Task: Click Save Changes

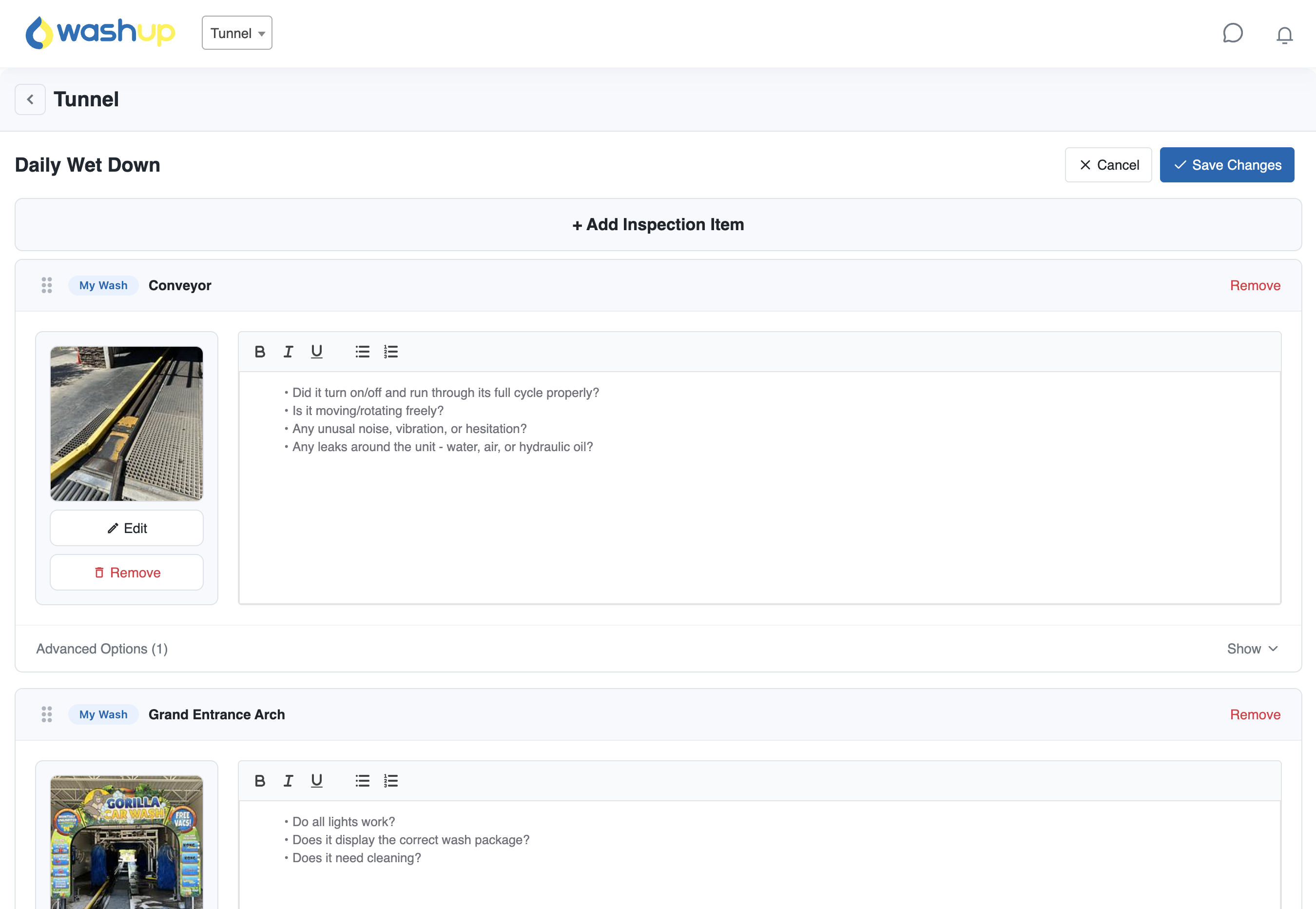Action: (1227, 165)
